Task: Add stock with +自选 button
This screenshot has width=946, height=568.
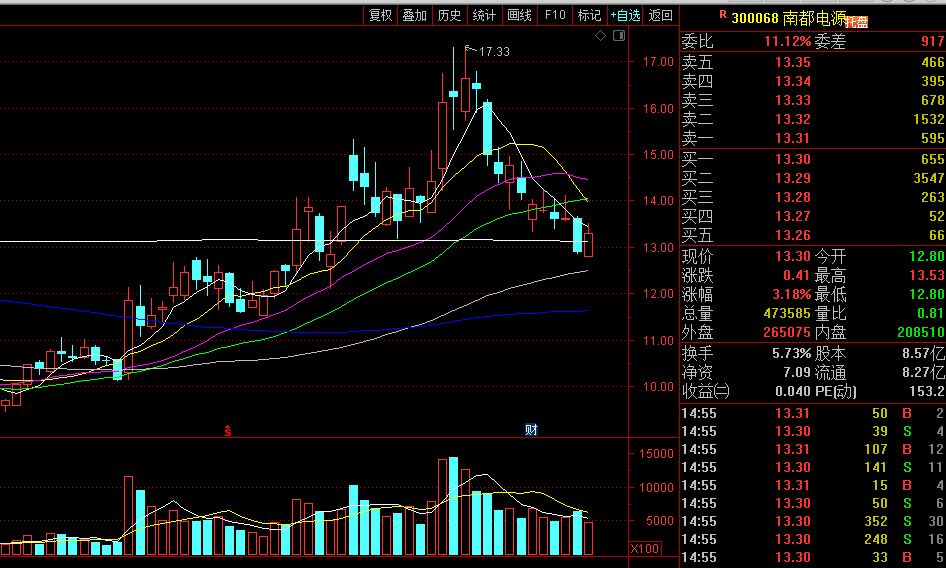Action: click(625, 15)
